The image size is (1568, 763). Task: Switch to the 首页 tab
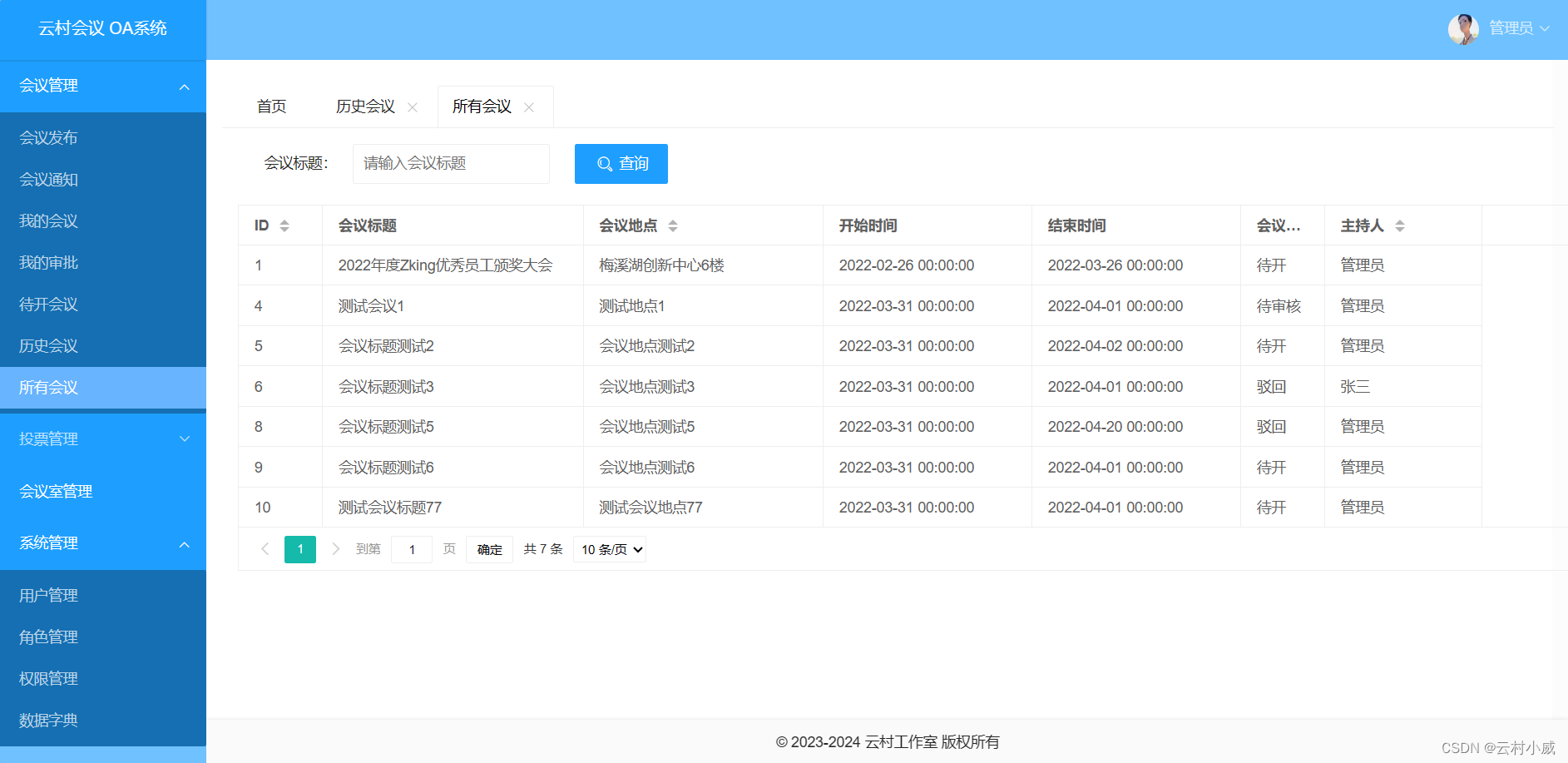click(x=271, y=107)
